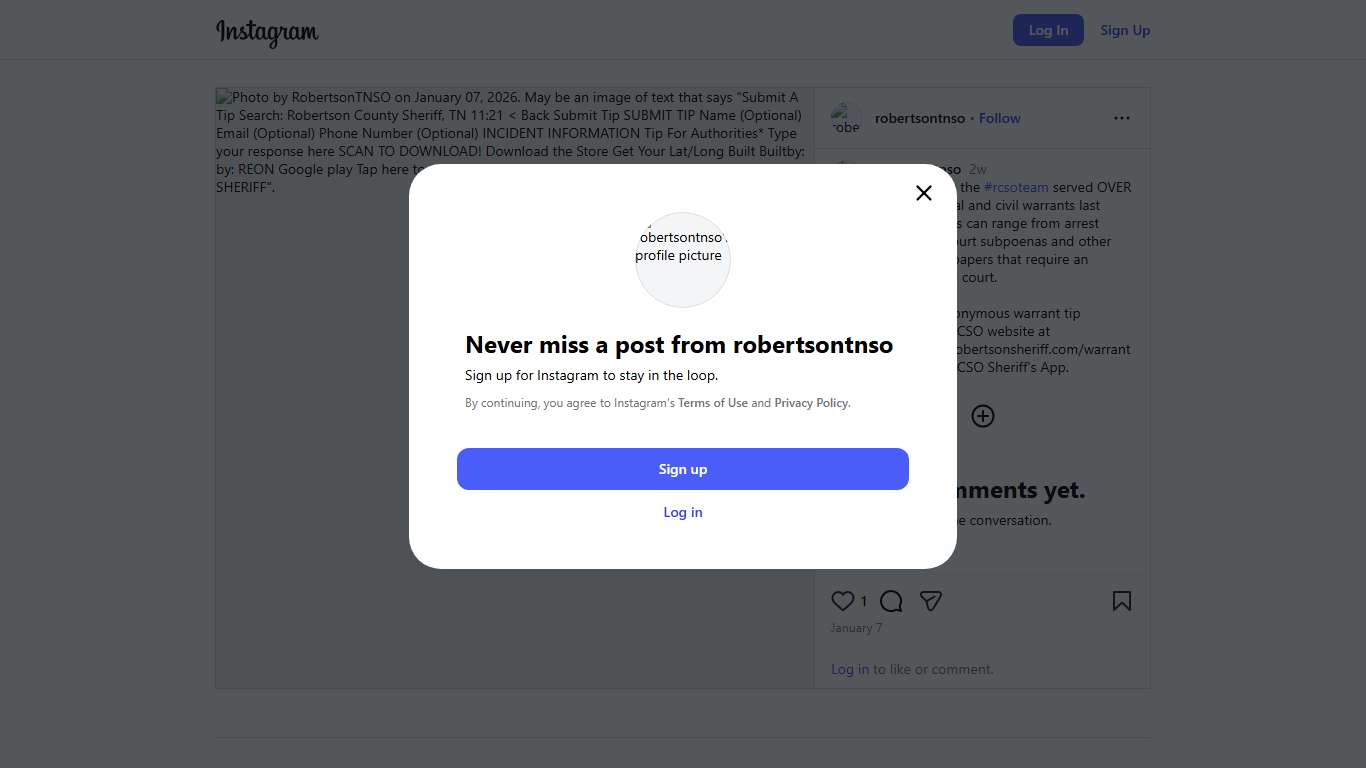Click profile picture in the modal
1366x768 pixels.
(683, 259)
